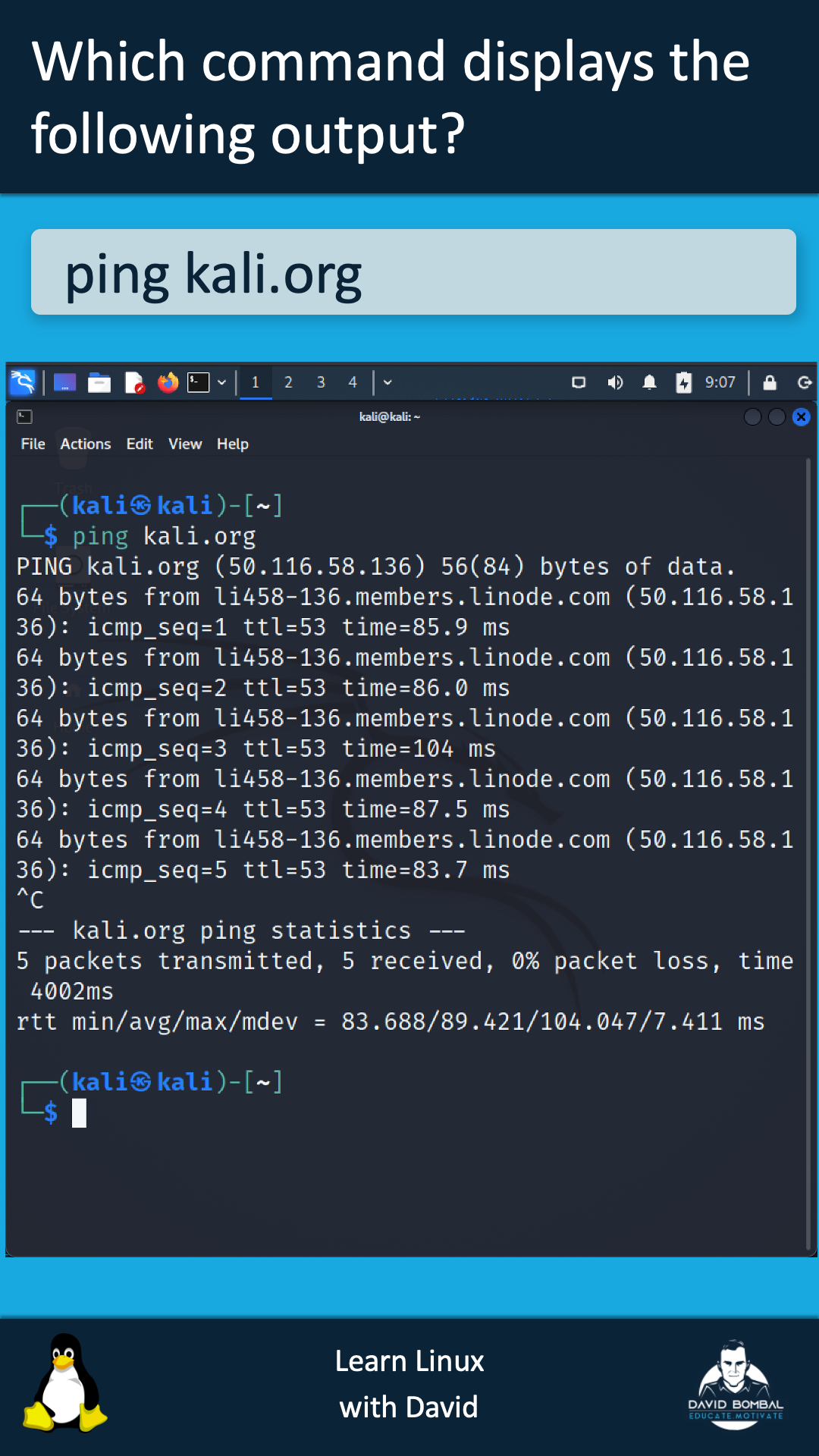Switch to workspace 4

(353, 382)
